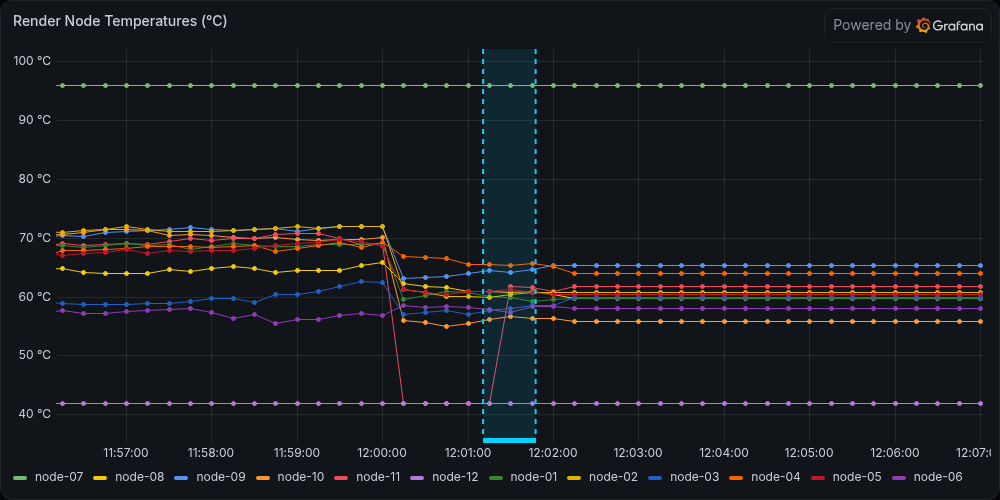This screenshot has width=1000, height=500.
Task: Click the 50 °C axis label
Action: (x=34, y=355)
